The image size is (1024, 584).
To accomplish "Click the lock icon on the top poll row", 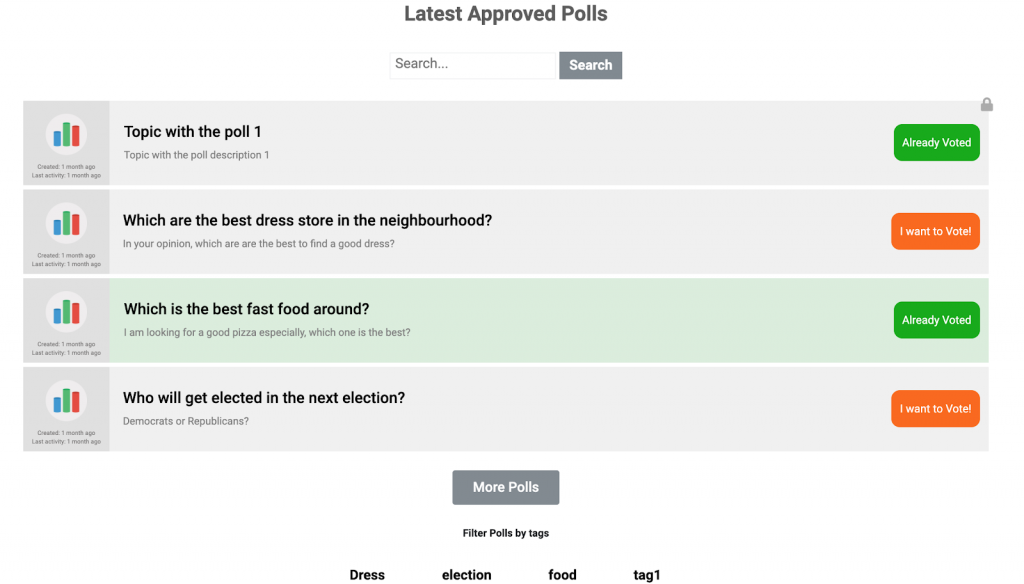I will pyautogui.click(x=987, y=104).
